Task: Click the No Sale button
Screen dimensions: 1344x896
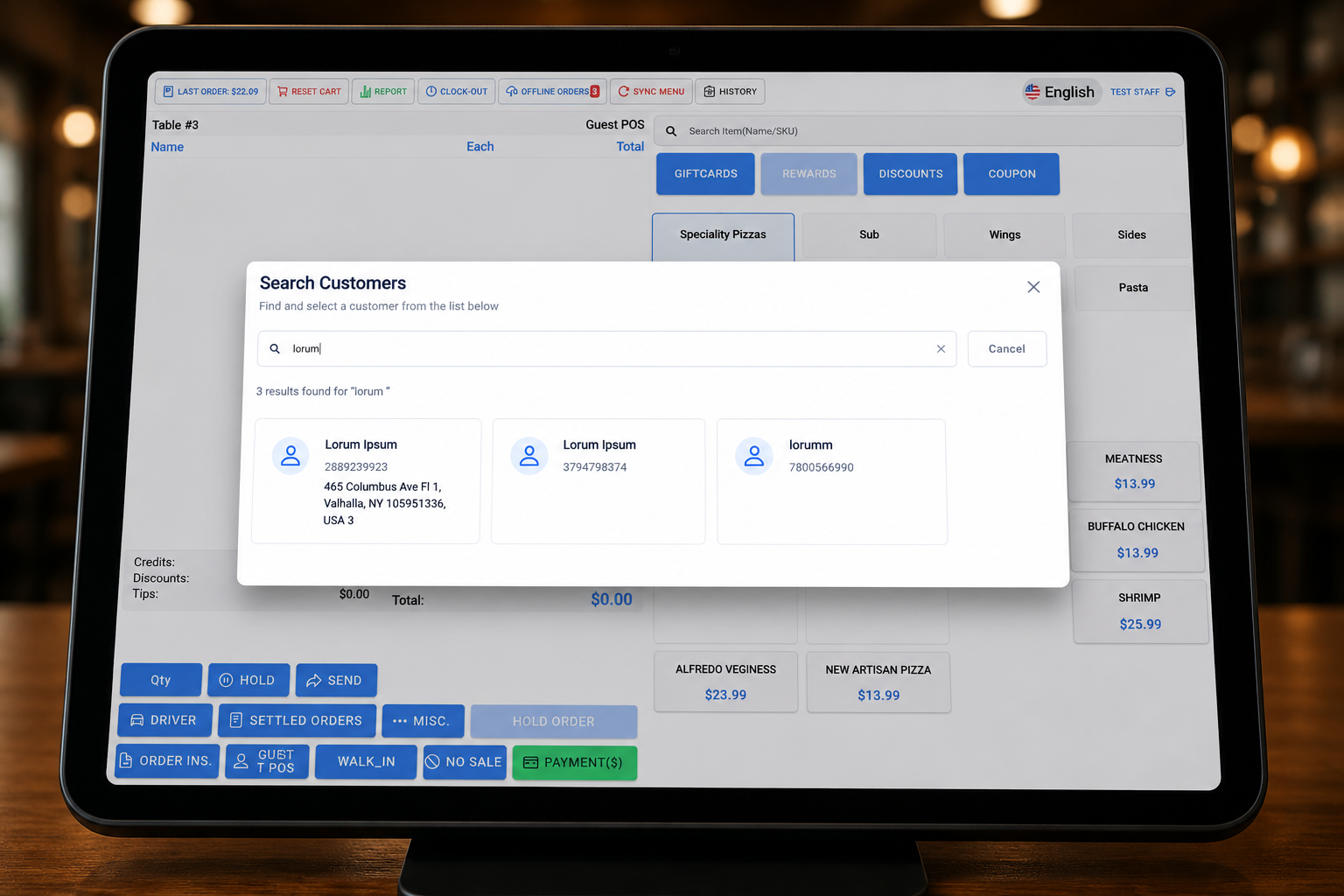Action: pos(465,762)
